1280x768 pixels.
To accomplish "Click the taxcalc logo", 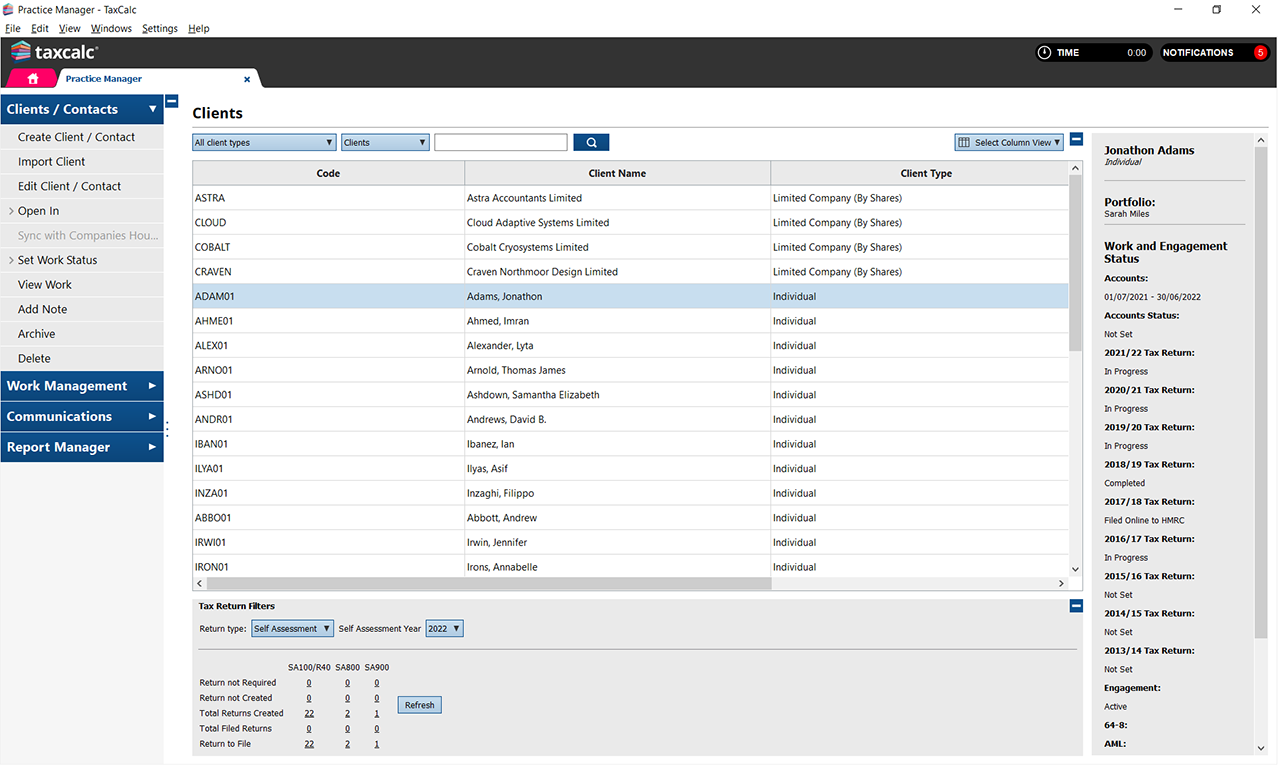I will pos(54,52).
